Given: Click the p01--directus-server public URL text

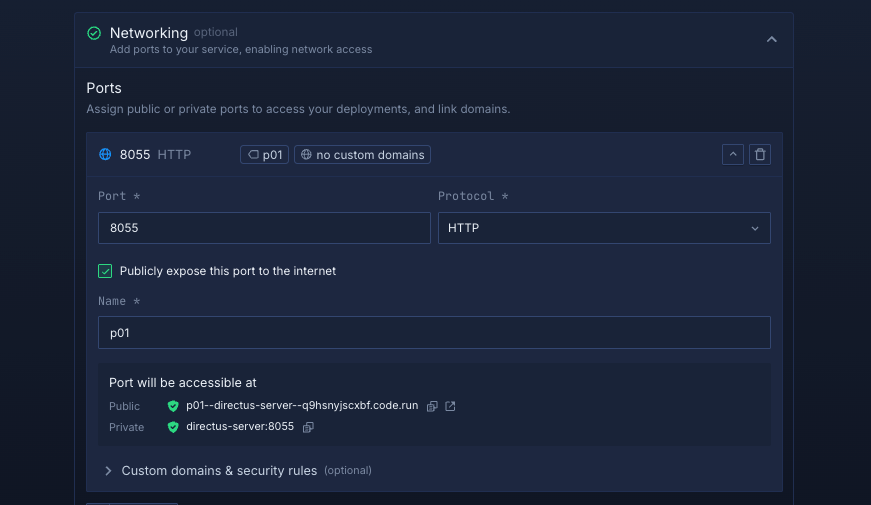Looking at the screenshot, I should click(x=302, y=406).
